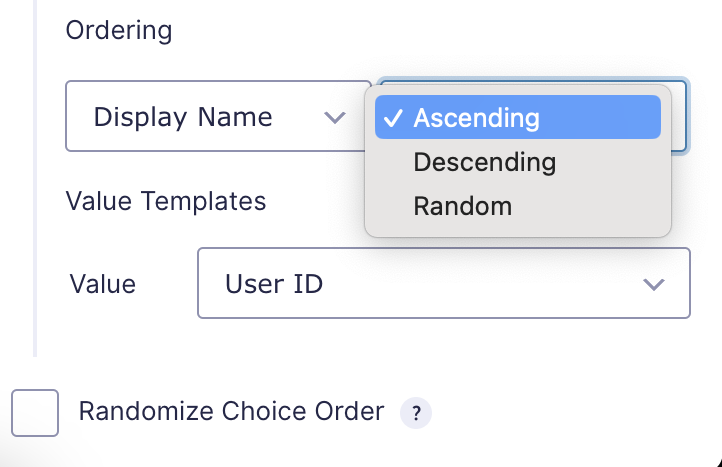Click the checkmark next to Ascending

click(393, 118)
